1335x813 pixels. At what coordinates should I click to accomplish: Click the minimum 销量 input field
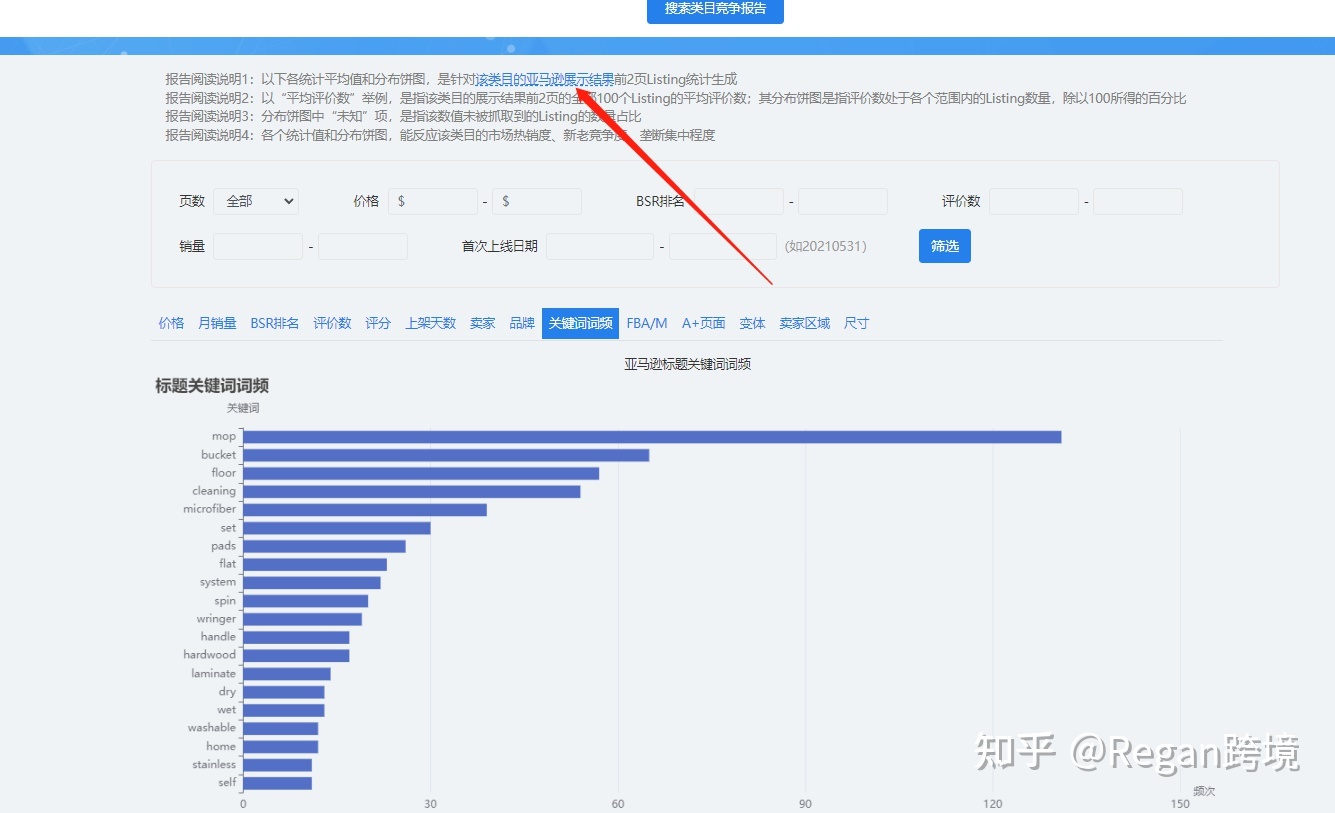click(x=258, y=246)
